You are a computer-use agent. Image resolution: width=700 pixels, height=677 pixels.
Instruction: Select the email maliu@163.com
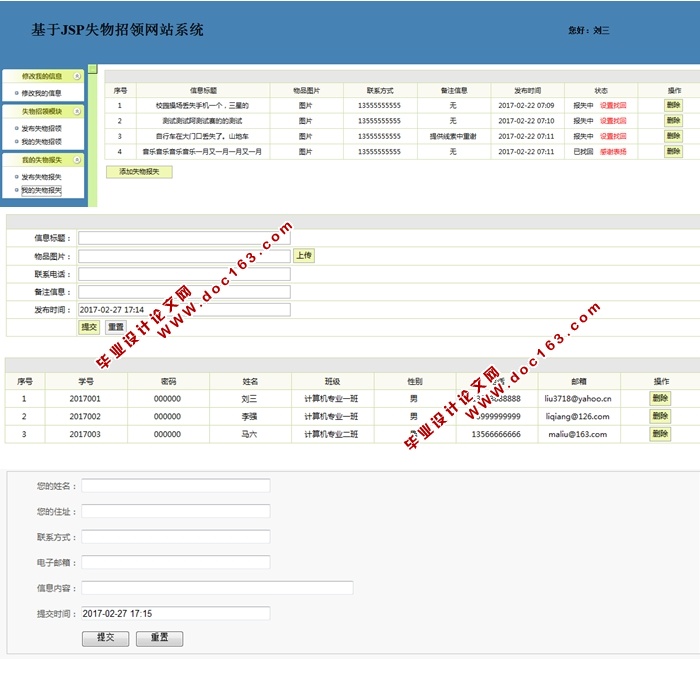coord(578,435)
